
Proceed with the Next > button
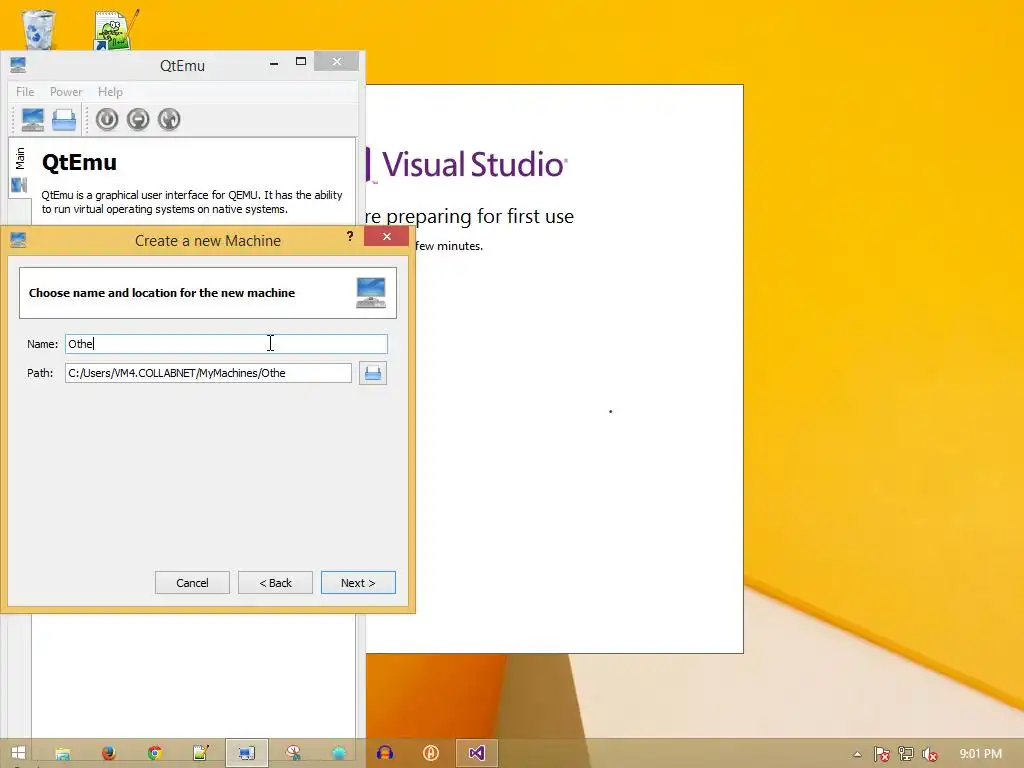(358, 583)
